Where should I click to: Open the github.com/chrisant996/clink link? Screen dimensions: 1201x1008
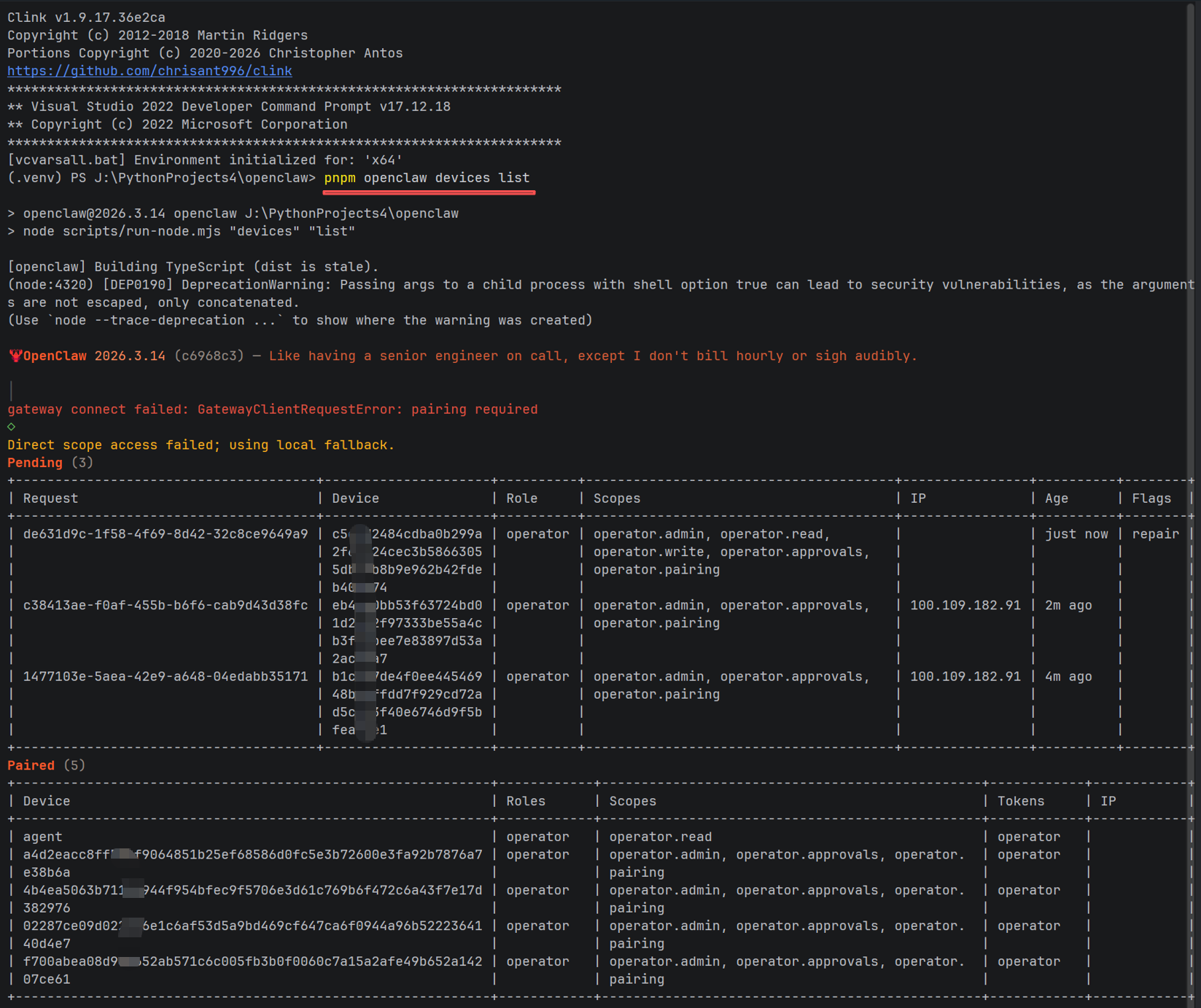pyautogui.click(x=149, y=71)
